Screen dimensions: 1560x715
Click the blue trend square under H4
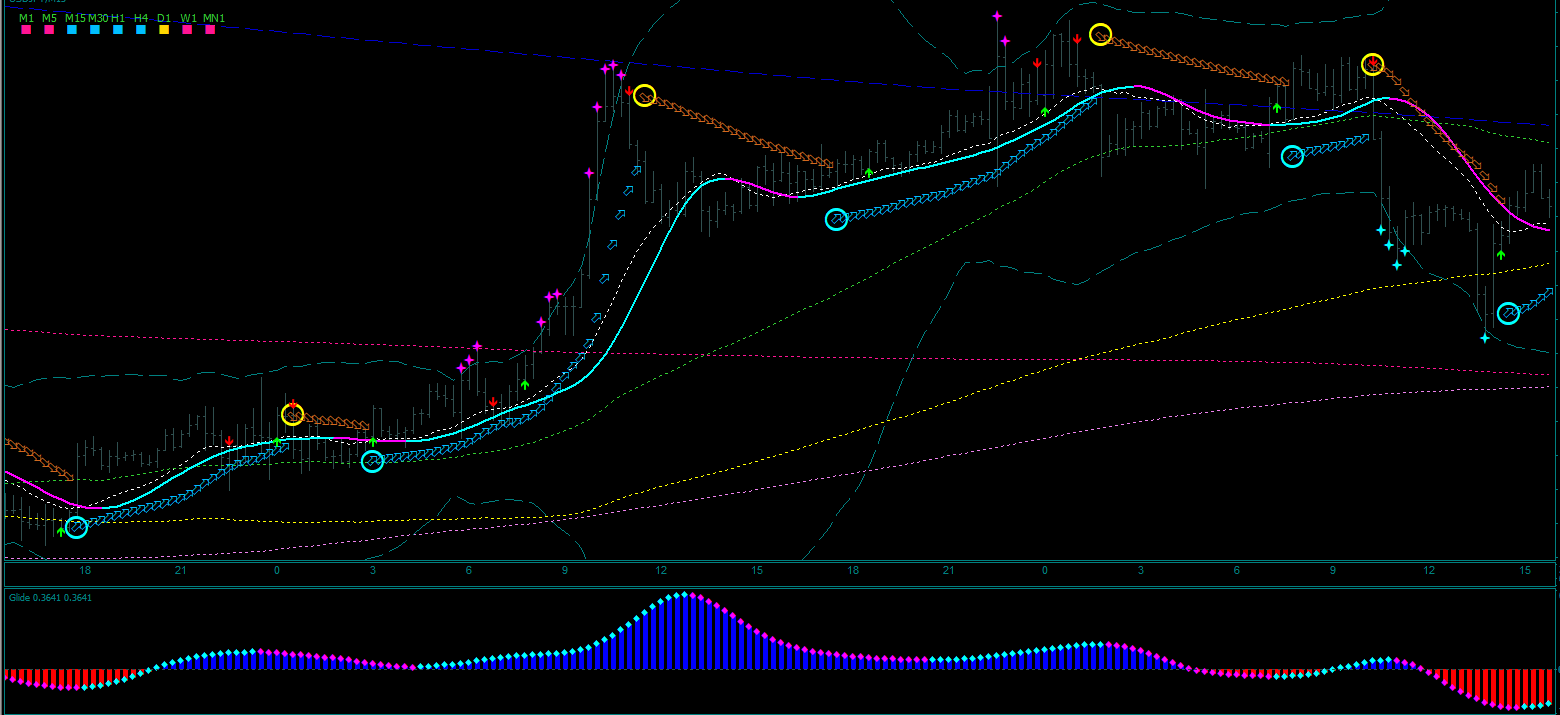(141, 30)
